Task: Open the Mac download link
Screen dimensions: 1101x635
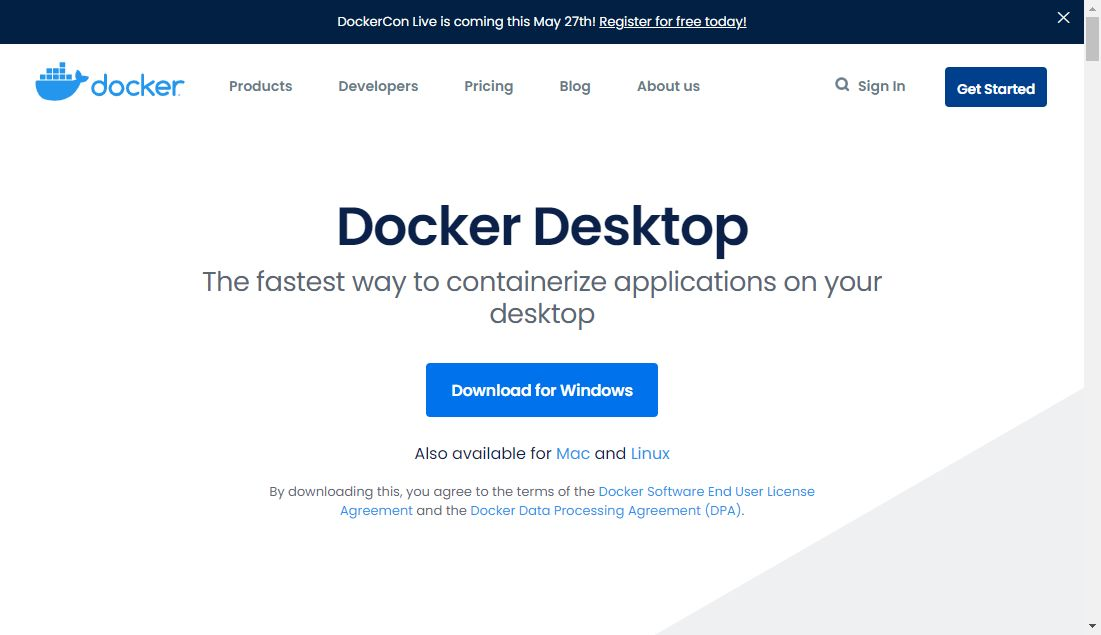Action: tap(573, 453)
